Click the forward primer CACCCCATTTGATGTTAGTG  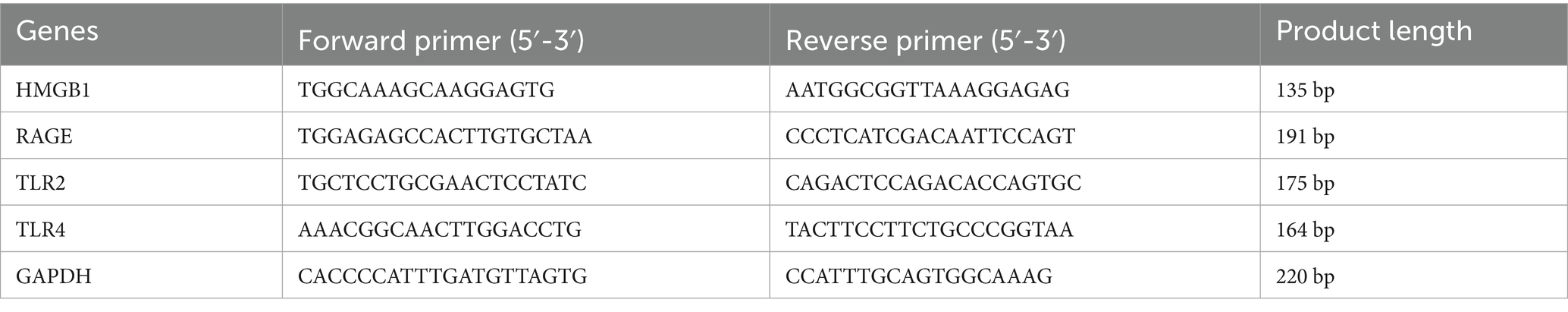point(443,276)
